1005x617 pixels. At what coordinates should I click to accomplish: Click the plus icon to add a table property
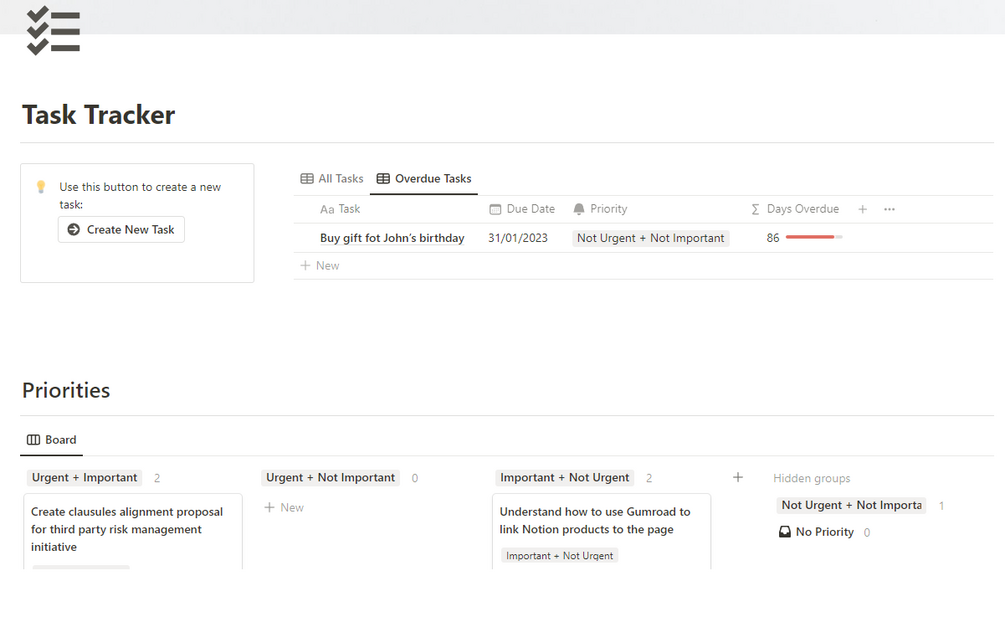pos(863,209)
